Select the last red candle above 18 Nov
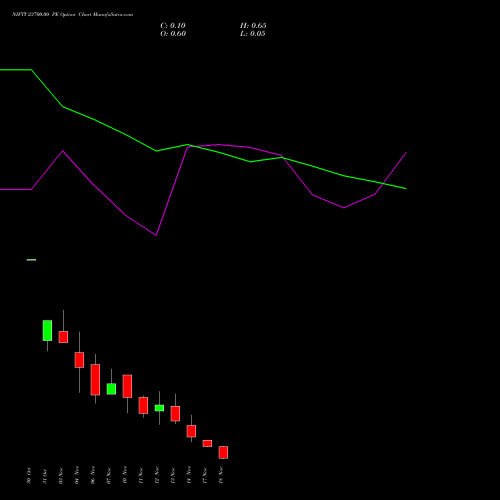Screen dimensions: 500x500 223,452
